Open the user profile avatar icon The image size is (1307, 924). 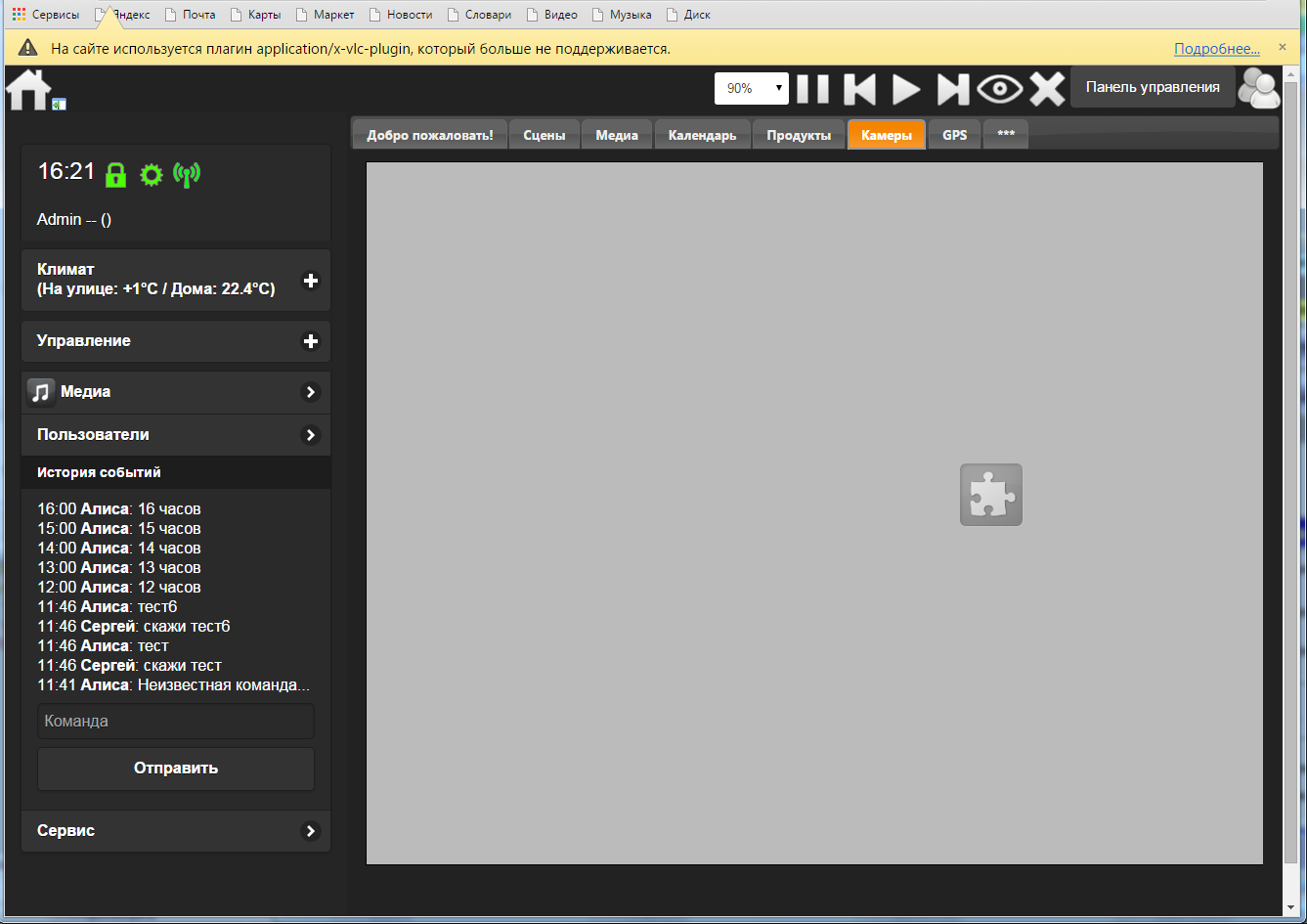(1258, 89)
